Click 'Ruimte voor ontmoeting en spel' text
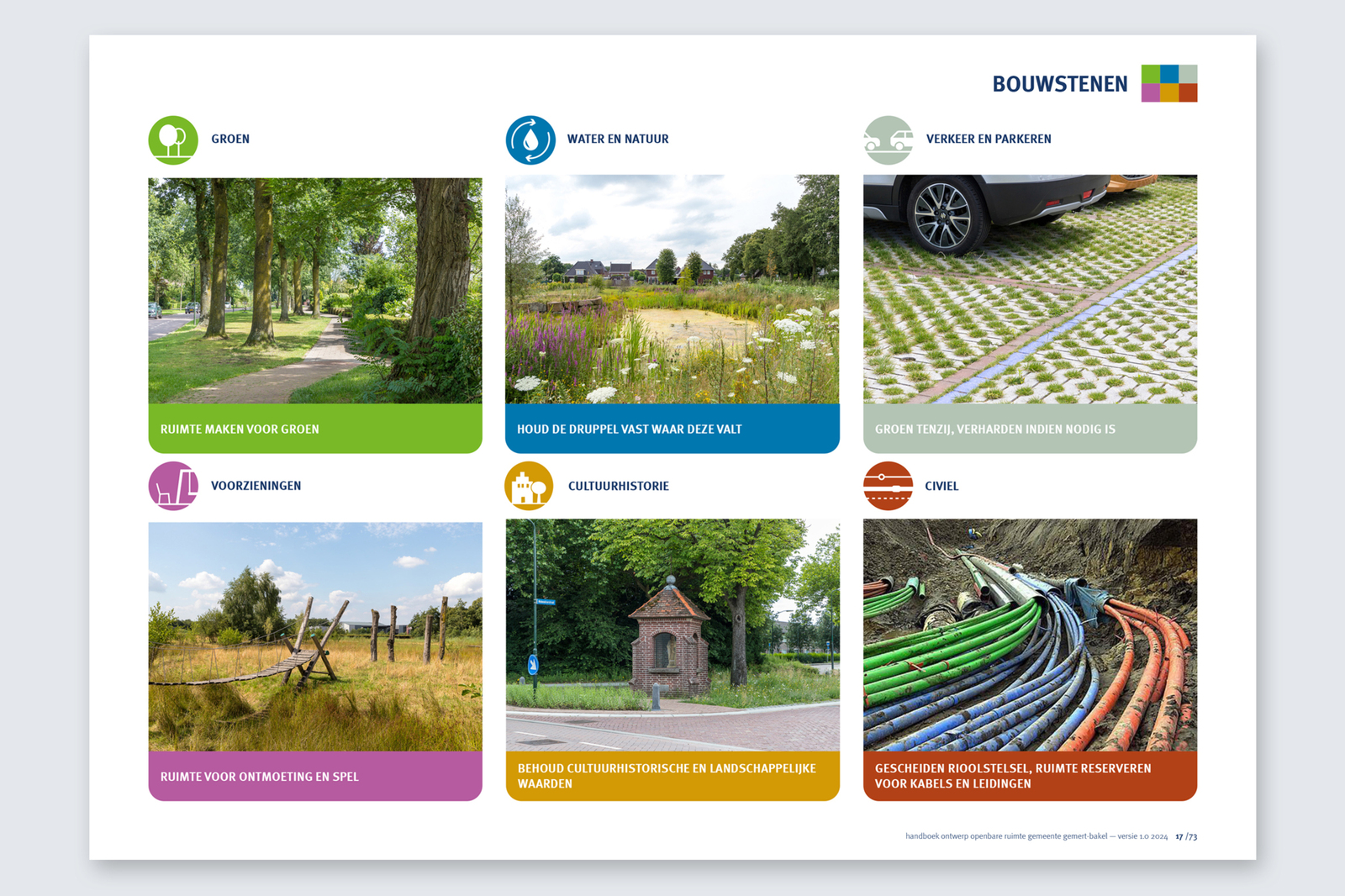This screenshot has height=896, width=1345. [260, 776]
